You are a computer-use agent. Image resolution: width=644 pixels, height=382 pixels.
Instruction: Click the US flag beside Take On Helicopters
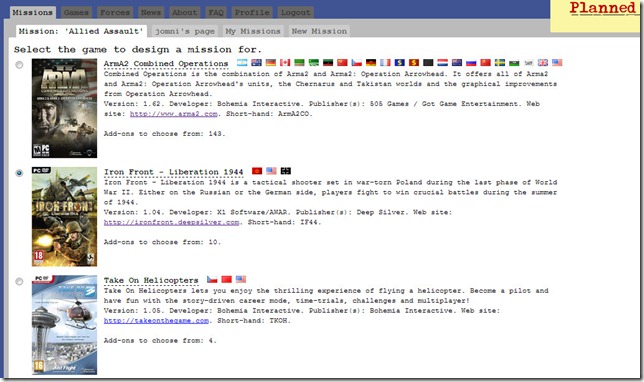(241, 279)
